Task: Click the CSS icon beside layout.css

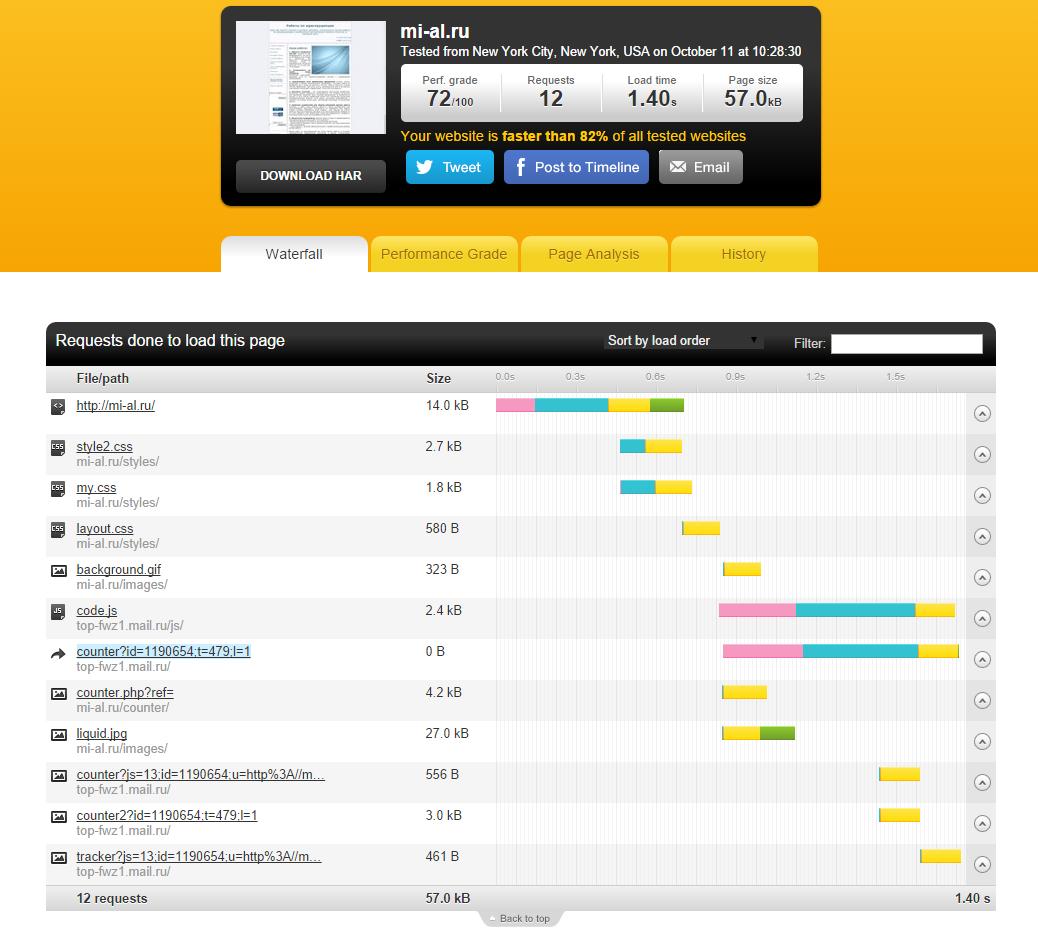Action: click(58, 529)
